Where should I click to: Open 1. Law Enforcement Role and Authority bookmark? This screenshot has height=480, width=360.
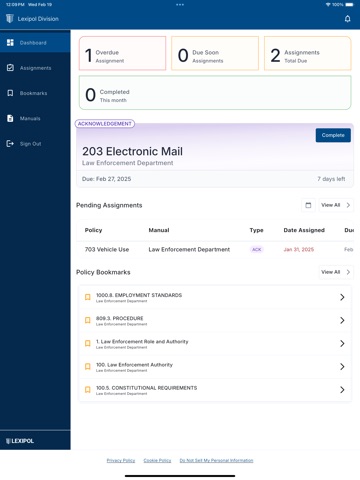215,343
